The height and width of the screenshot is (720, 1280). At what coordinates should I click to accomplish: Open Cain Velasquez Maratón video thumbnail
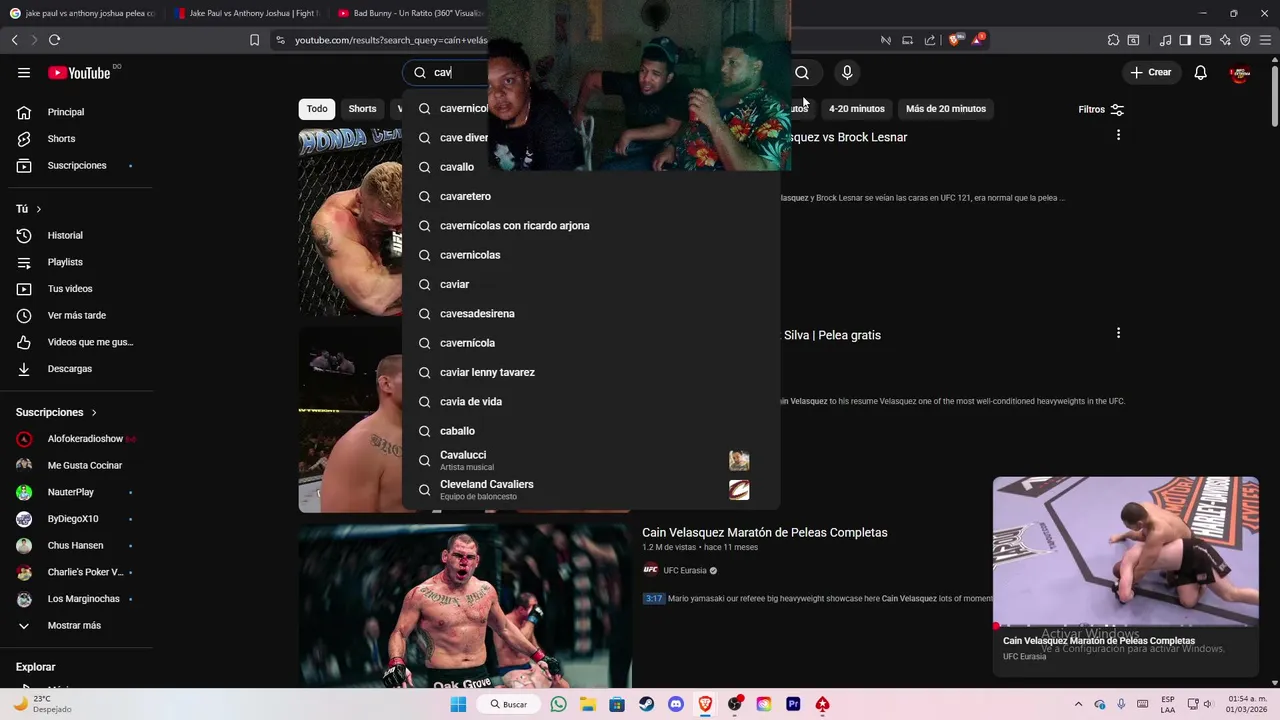pos(465,606)
